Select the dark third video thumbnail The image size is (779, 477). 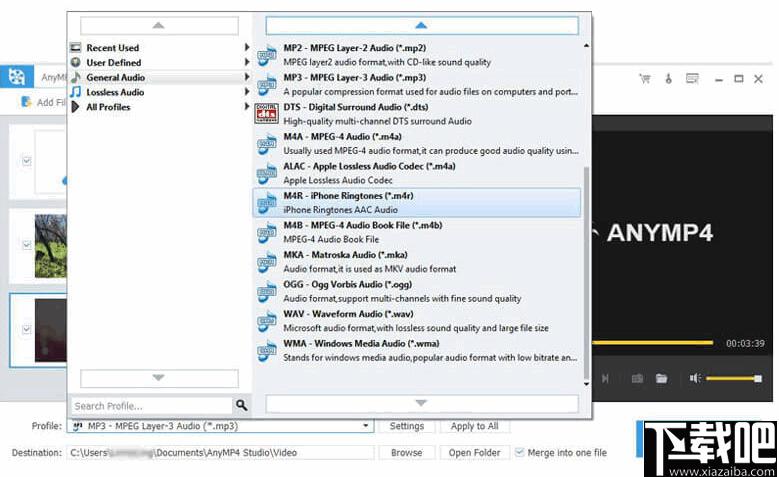point(51,330)
